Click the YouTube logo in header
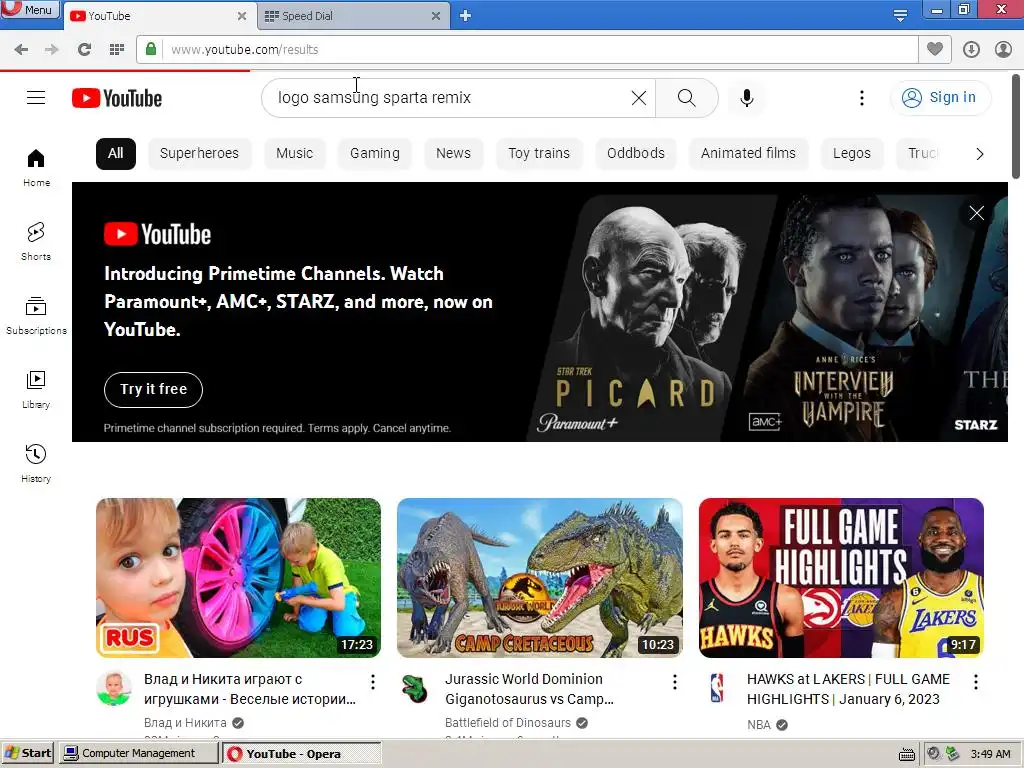 [x=117, y=98]
